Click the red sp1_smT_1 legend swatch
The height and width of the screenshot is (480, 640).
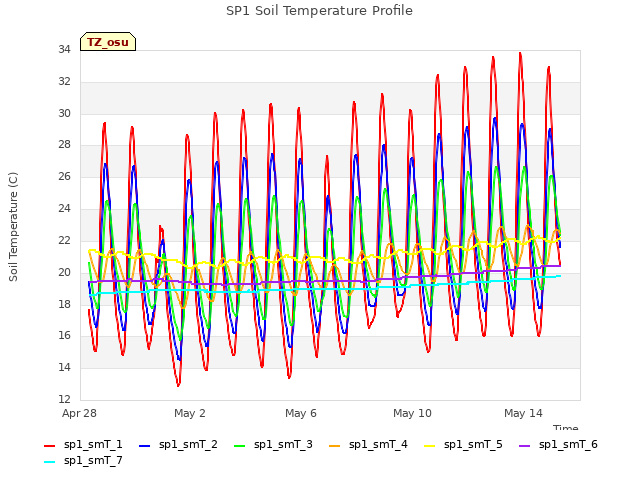(49, 446)
